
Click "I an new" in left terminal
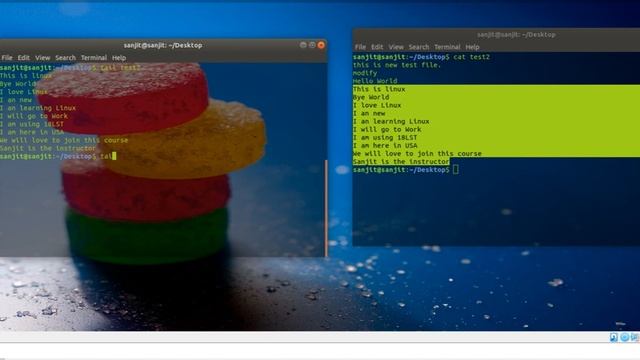click(16, 100)
